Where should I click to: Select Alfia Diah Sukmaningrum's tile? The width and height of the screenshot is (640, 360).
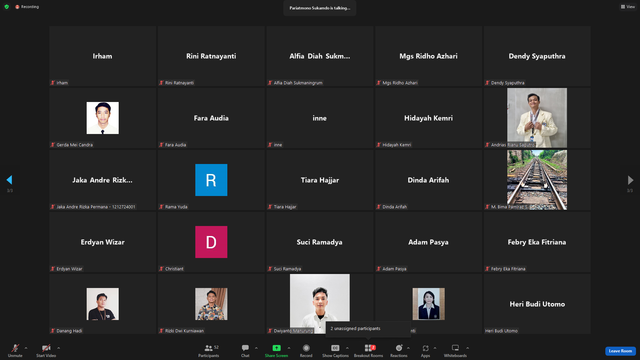[320, 56]
